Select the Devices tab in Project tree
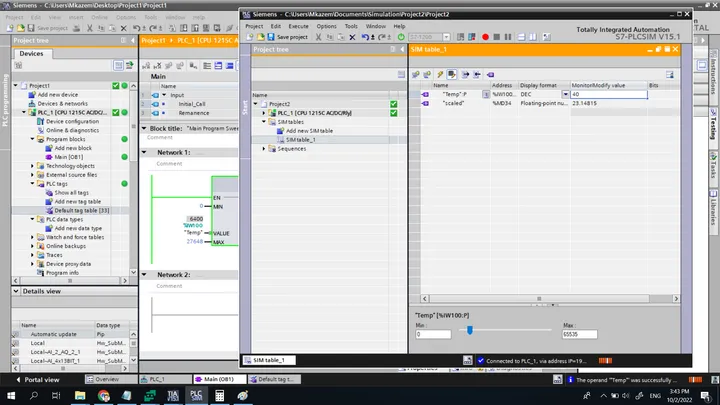The height and width of the screenshot is (405, 720). pyautogui.click(x=31, y=54)
